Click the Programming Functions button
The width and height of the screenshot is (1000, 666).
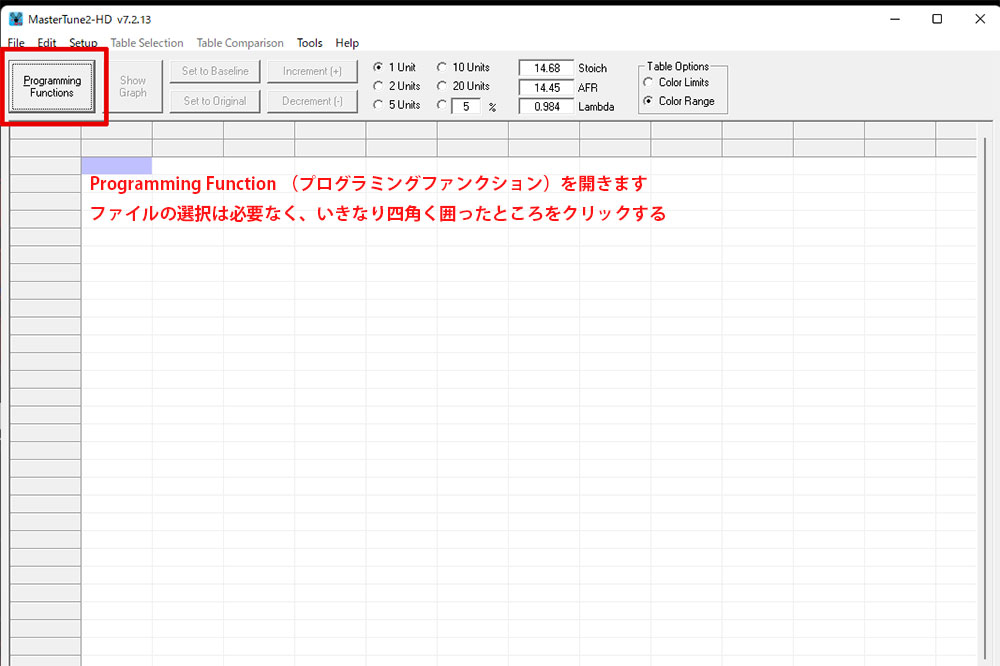coord(52,87)
